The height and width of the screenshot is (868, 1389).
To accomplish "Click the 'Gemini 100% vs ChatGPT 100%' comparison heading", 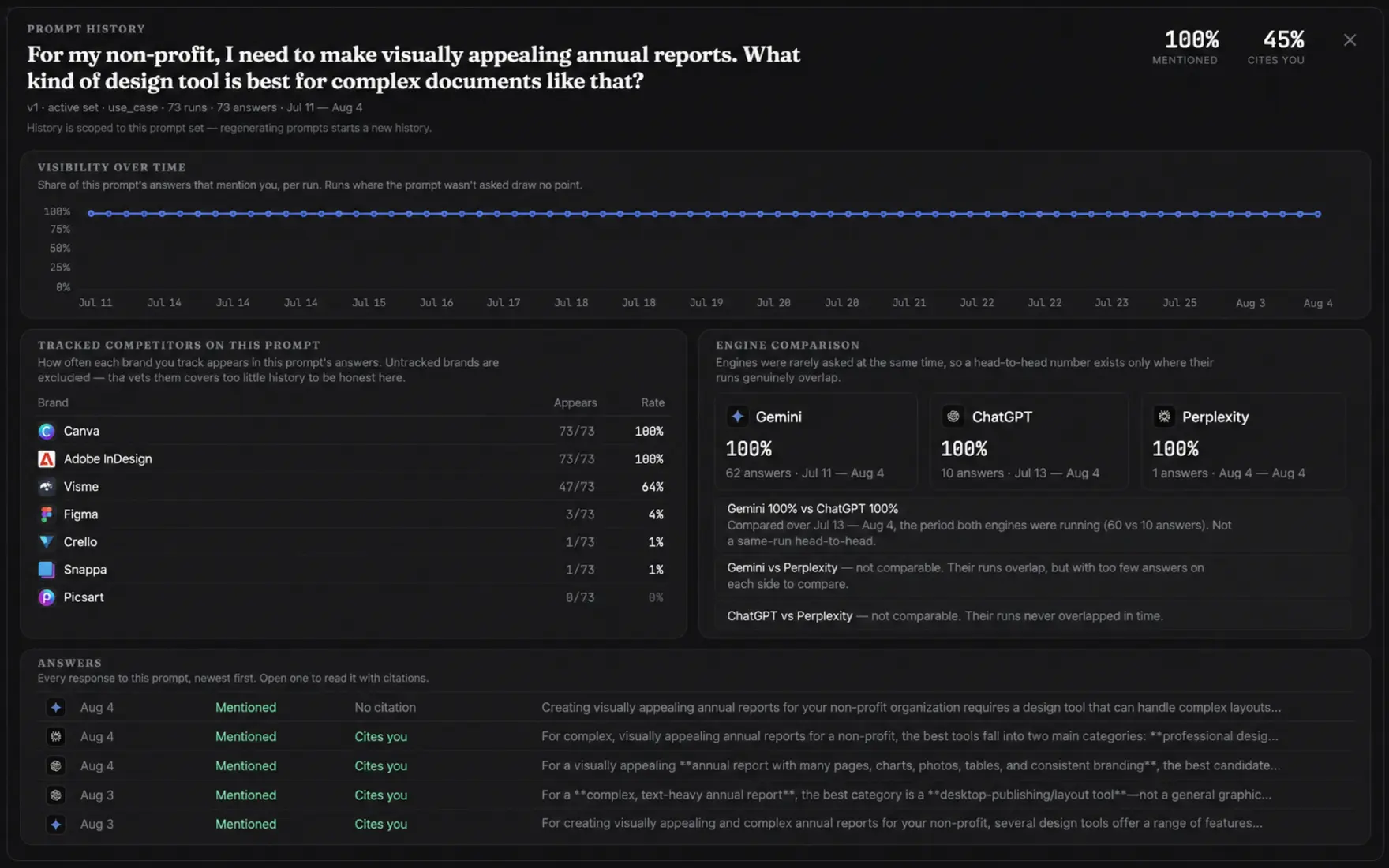I will click(x=813, y=508).
